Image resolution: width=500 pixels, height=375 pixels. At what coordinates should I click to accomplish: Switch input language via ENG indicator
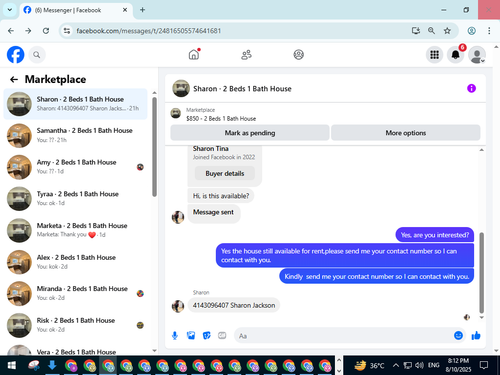[433, 366]
